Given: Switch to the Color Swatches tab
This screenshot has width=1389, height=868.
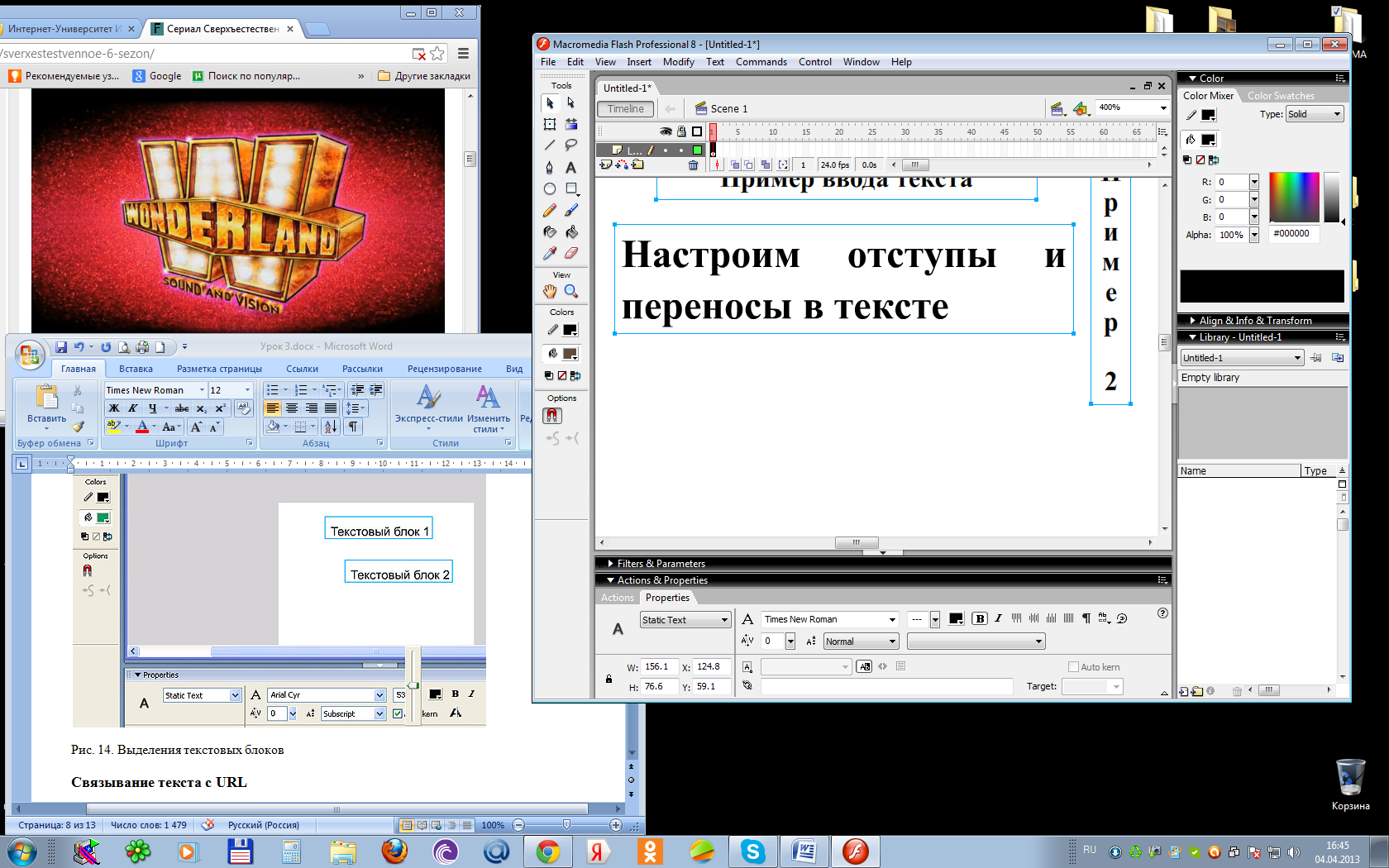Looking at the screenshot, I should (x=1281, y=96).
